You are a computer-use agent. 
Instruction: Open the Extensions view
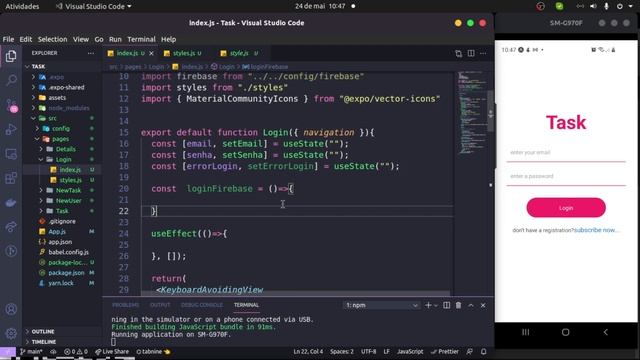(11, 178)
